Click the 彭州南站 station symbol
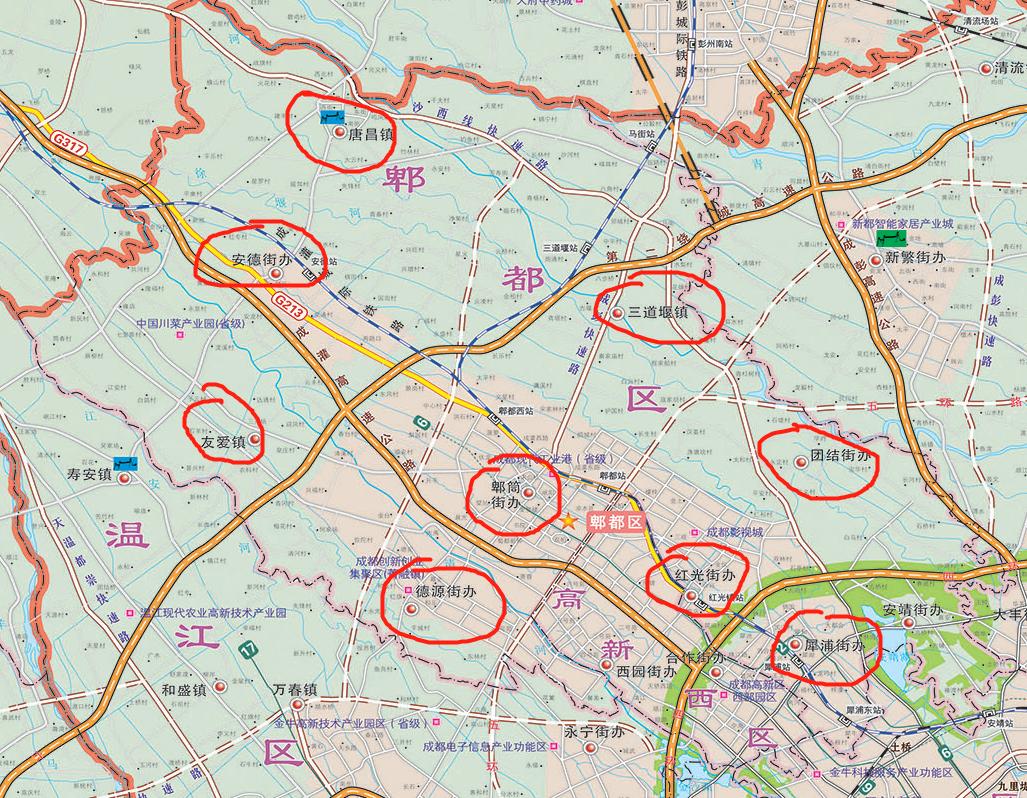Image resolution: width=1027 pixels, height=798 pixels. click(x=690, y=45)
